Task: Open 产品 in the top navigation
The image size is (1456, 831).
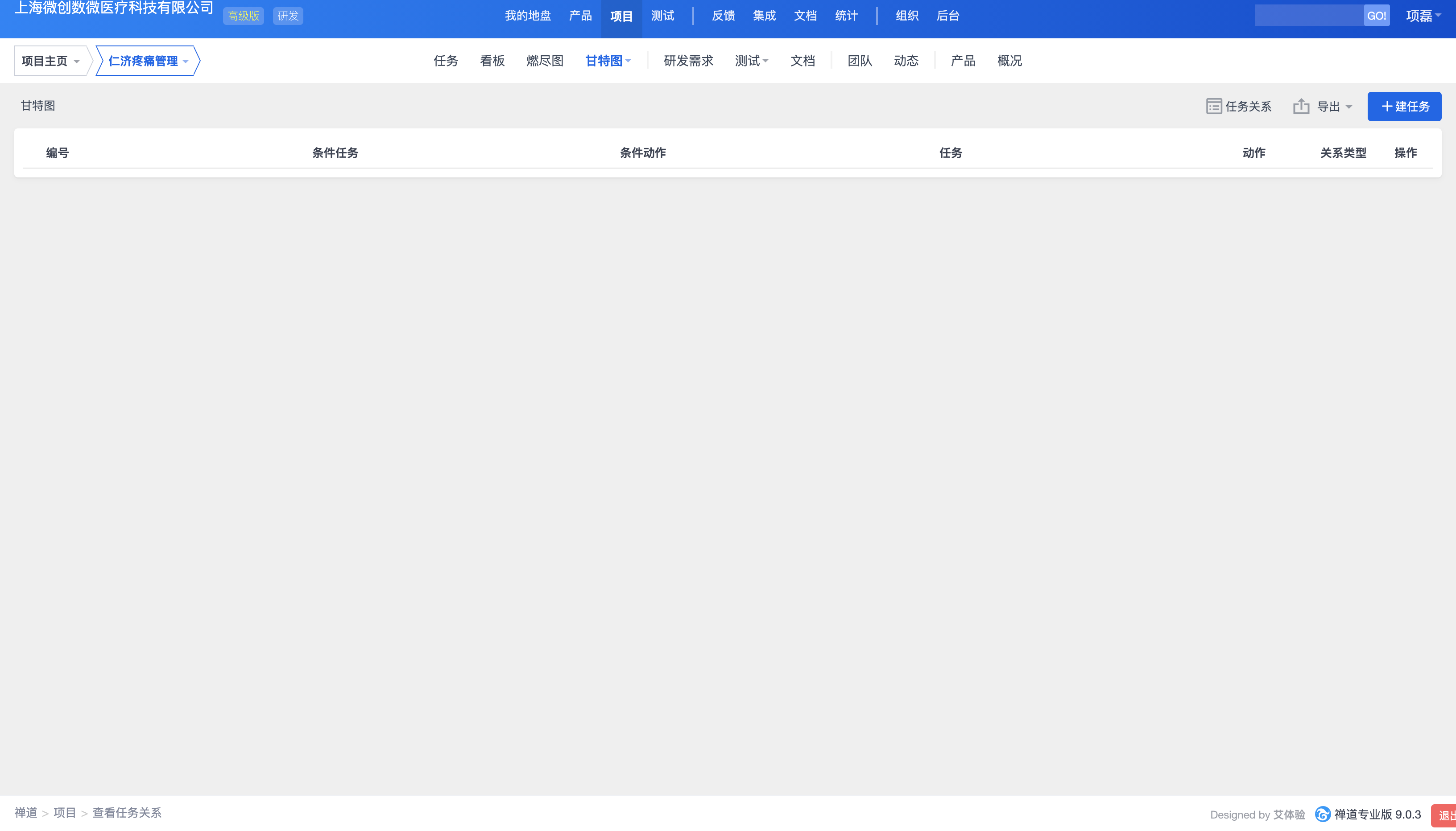Action: point(580,16)
